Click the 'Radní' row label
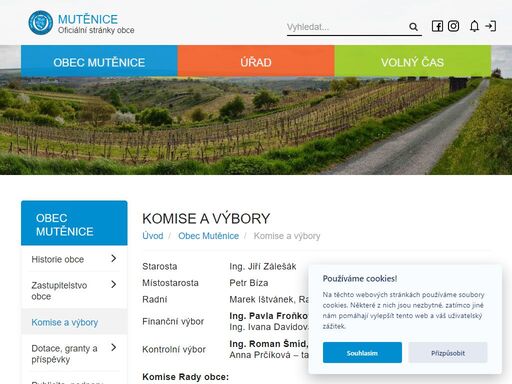512x384 pixels. (x=155, y=299)
